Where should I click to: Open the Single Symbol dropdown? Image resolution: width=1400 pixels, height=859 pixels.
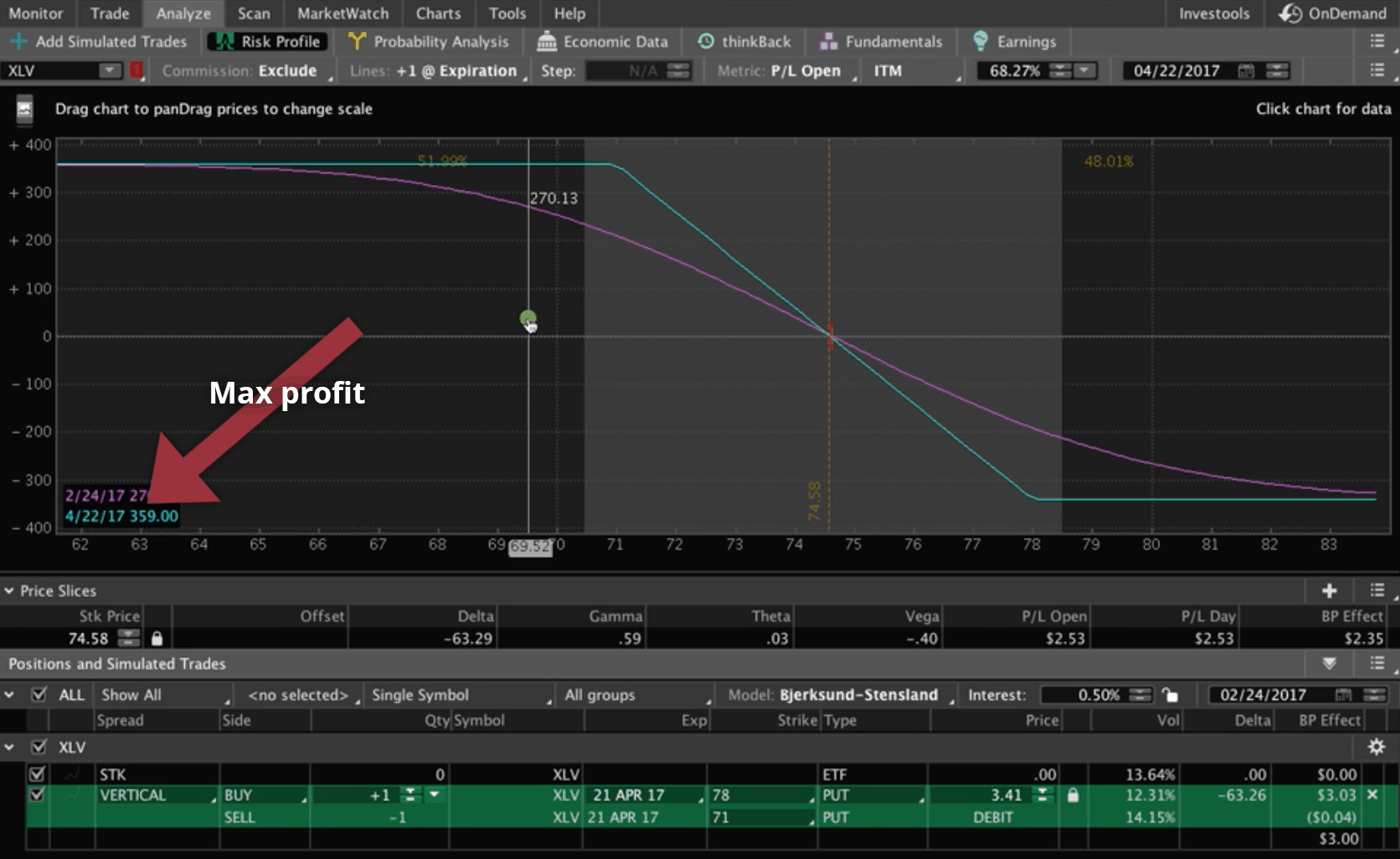461,695
